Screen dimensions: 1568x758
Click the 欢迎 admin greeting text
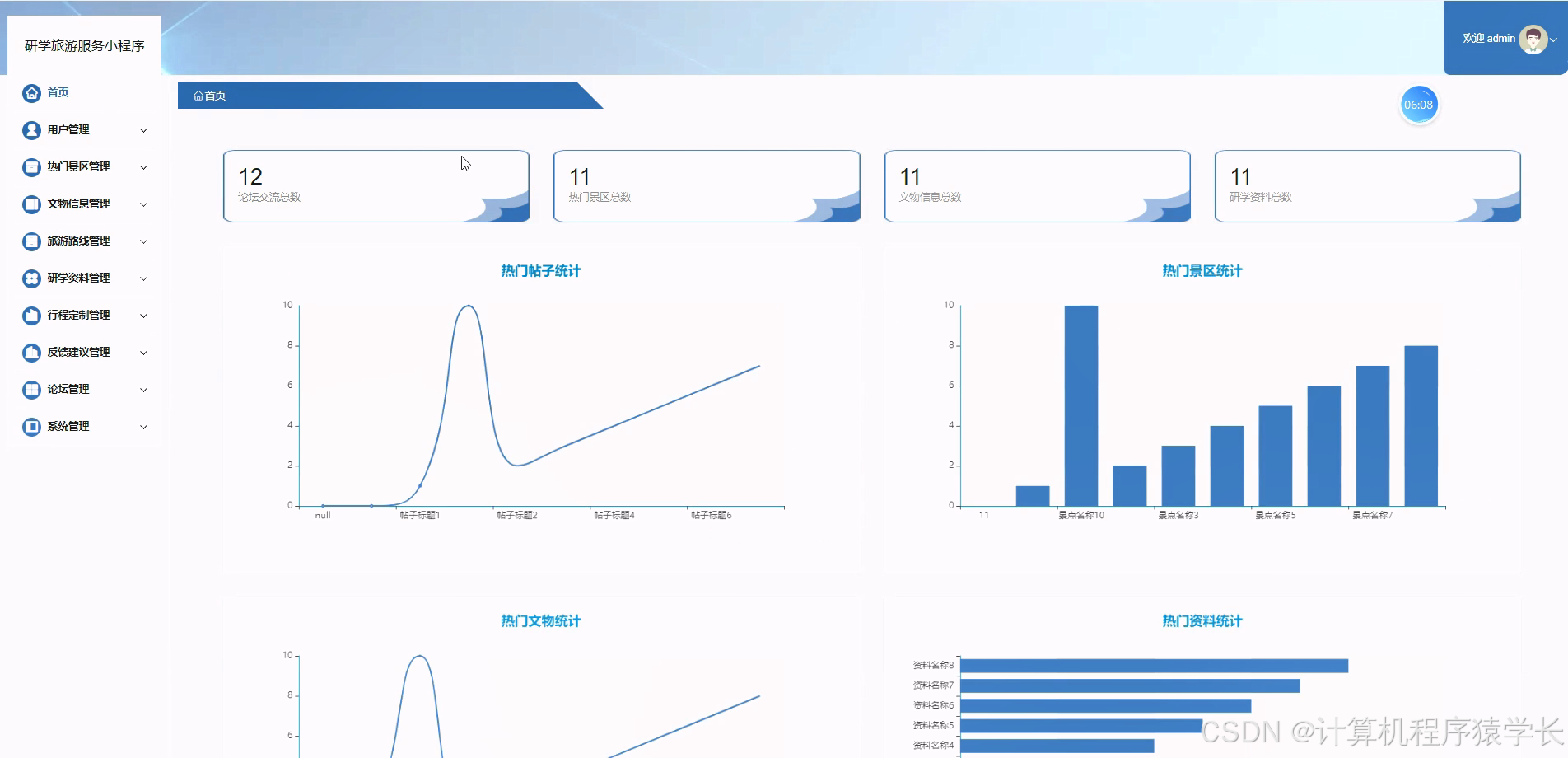[1489, 39]
